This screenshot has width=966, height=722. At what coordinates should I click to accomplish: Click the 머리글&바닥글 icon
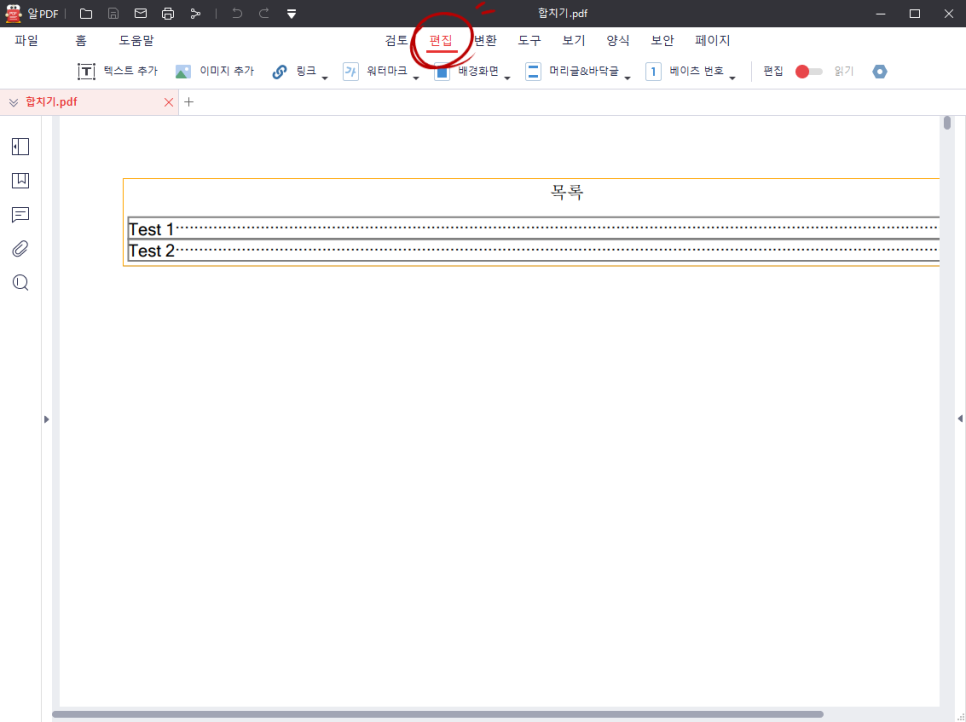tap(533, 71)
